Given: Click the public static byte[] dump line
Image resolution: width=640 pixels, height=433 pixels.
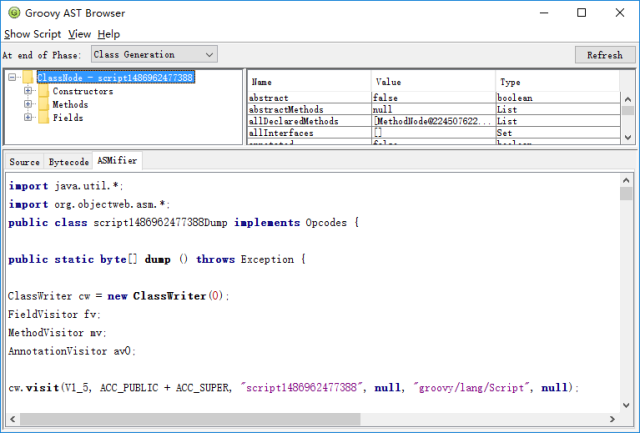Looking at the screenshot, I should click(x=157, y=260).
